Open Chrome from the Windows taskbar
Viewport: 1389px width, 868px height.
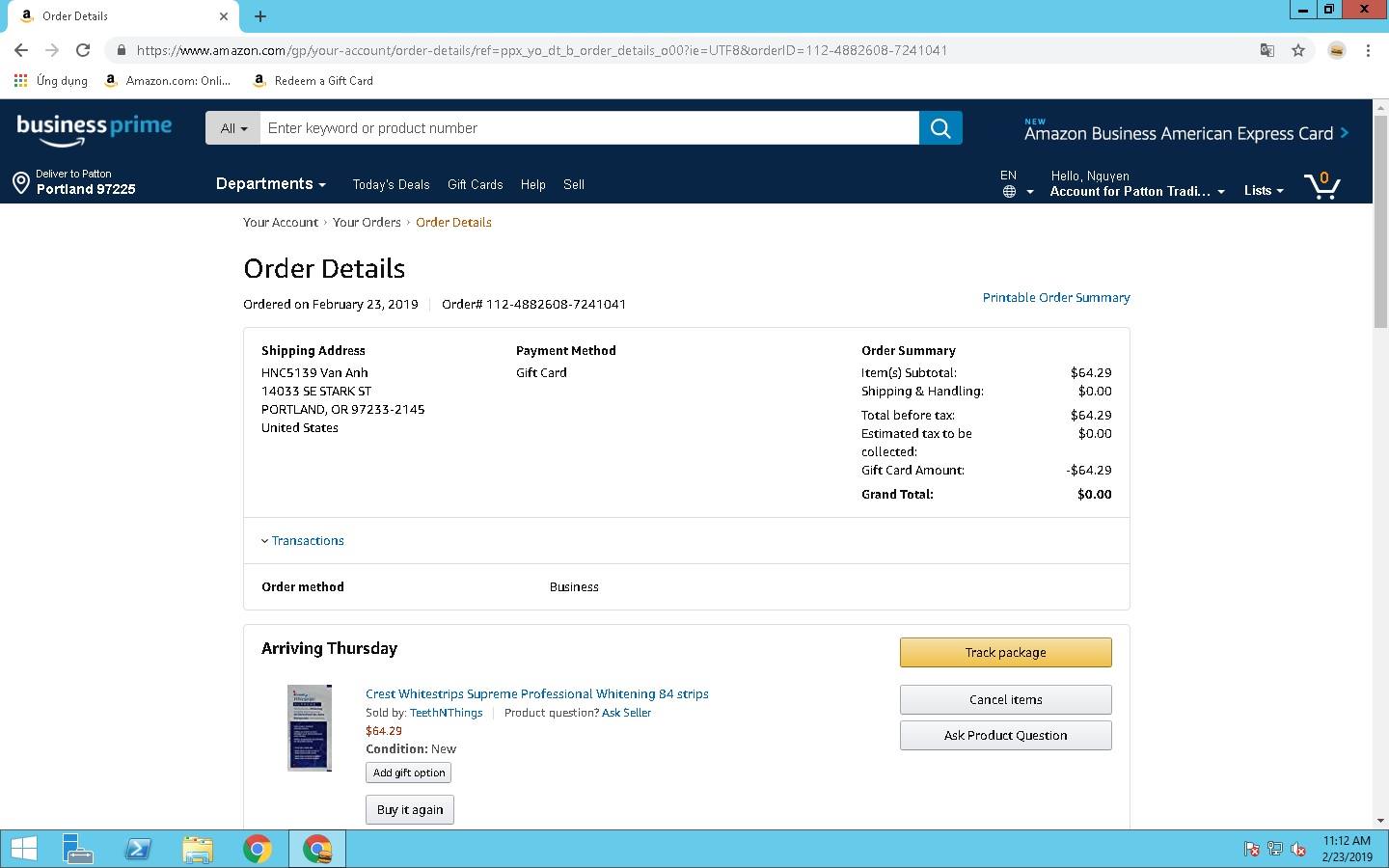(257, 849)
